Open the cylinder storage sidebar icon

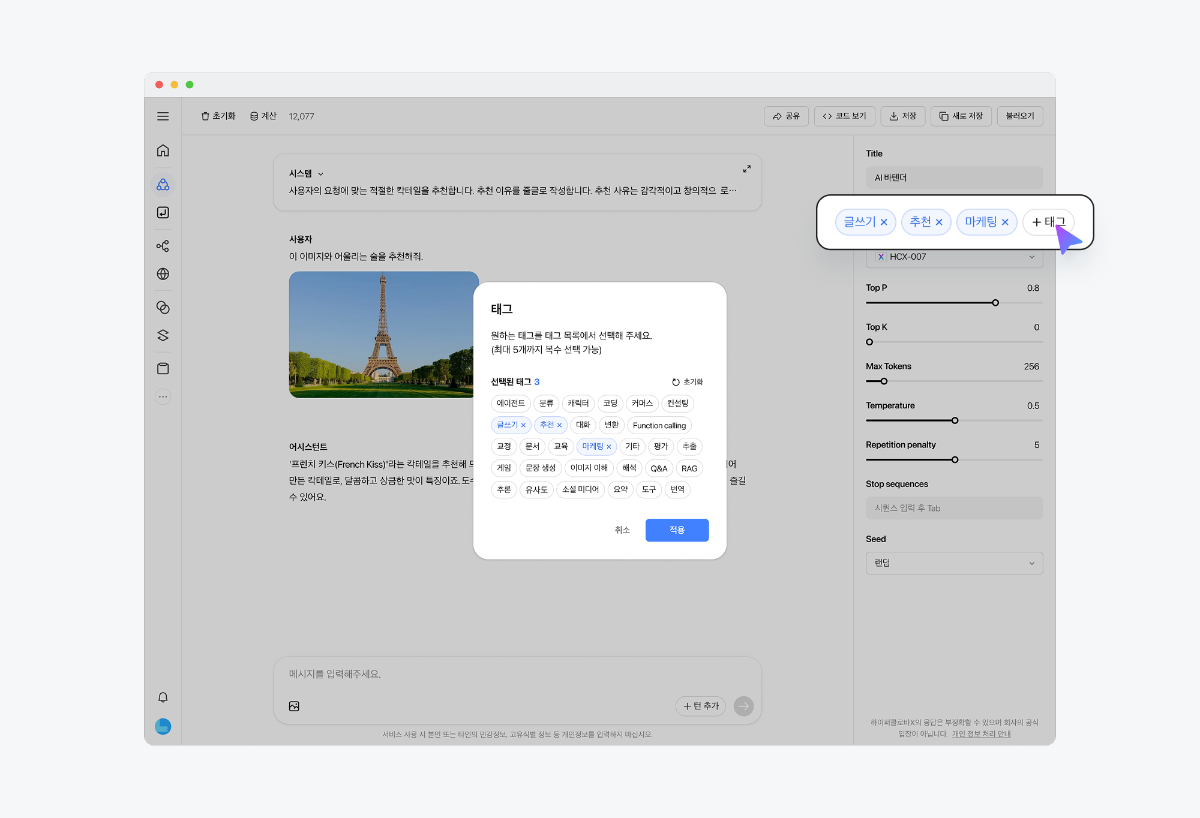tap(163, 368)
